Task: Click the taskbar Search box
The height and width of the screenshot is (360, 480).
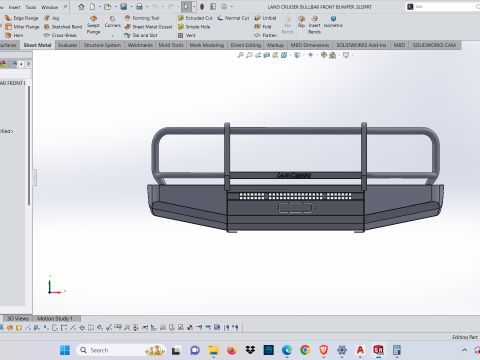Action: [x=121, y=350]
